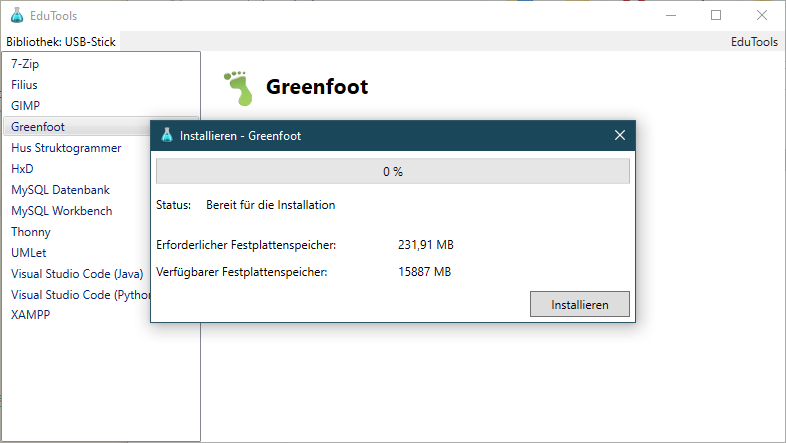Maximize the EduTools window

coord(716,16)
